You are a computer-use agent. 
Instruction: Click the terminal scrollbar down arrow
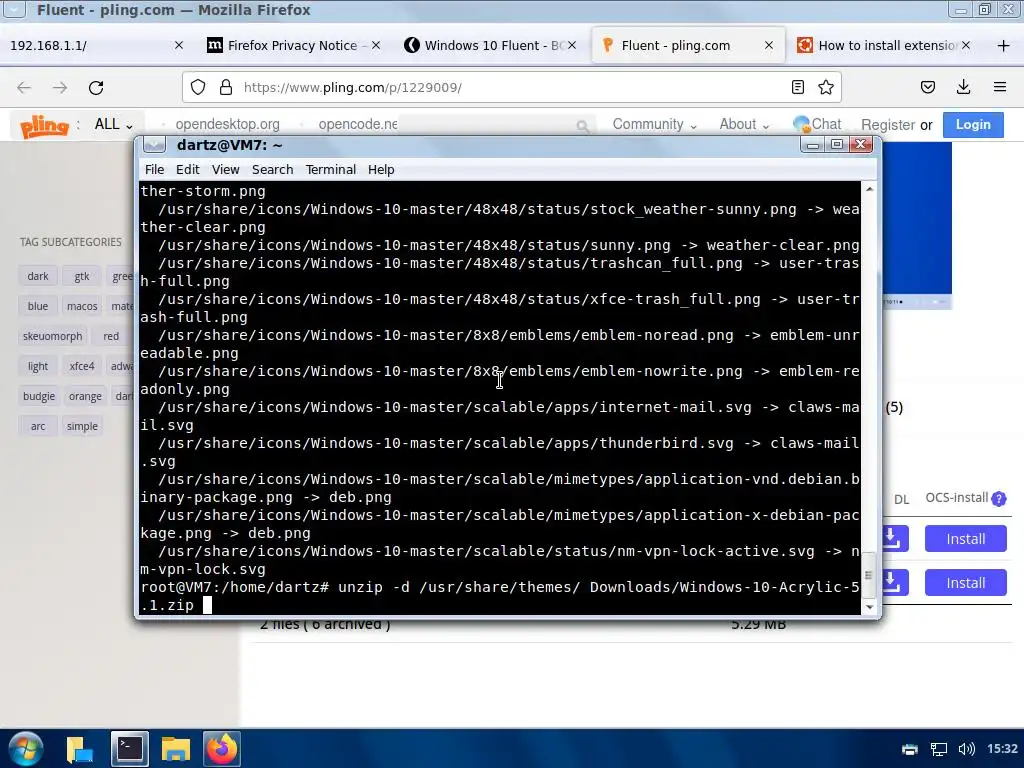[x=869, y=607]
